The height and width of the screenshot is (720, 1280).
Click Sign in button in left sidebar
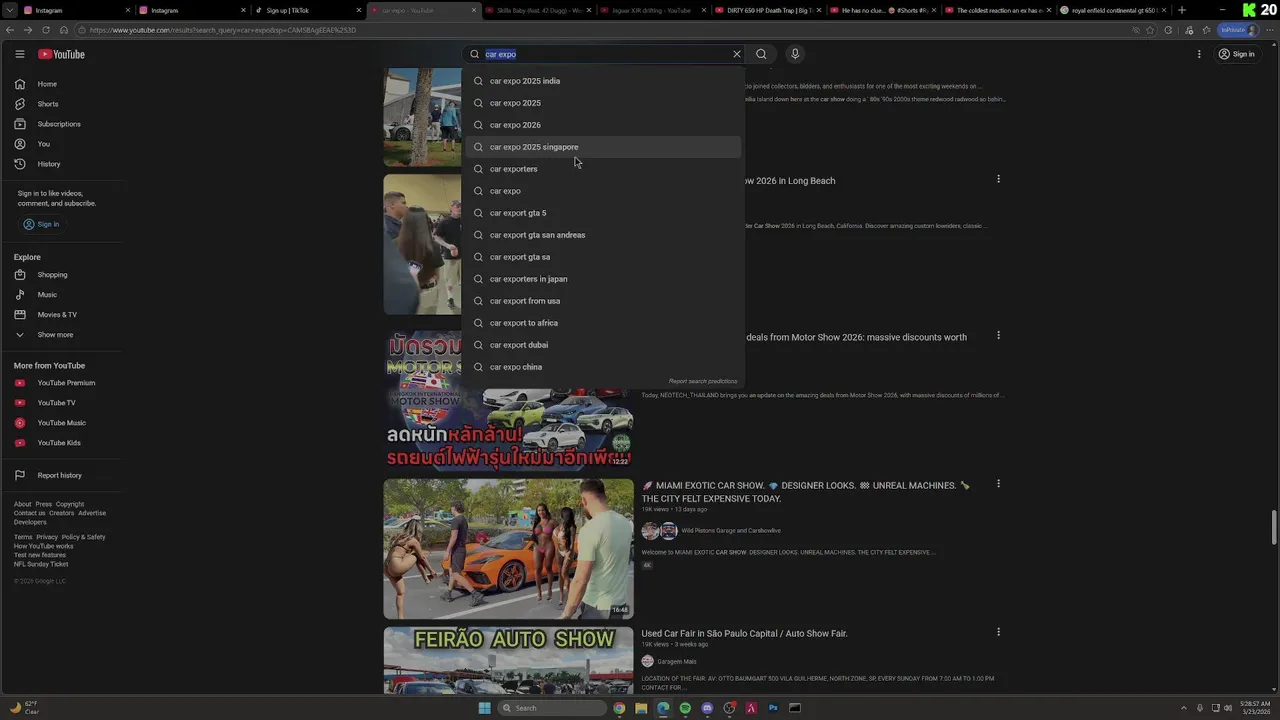pos(42,224)
